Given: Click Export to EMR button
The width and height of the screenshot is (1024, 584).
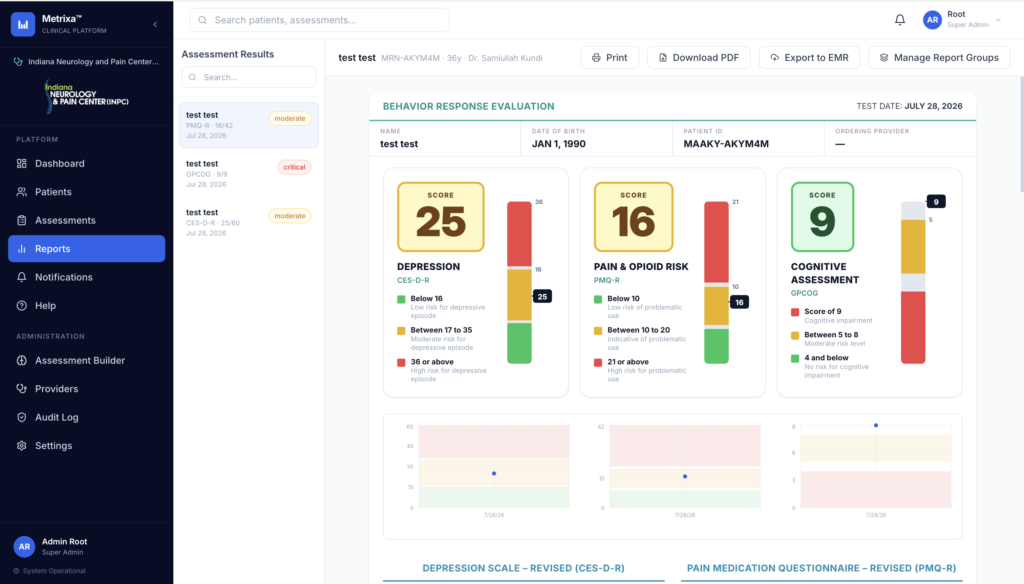Looking at the screenshot, I should pyautogui.click(x=809, y=57).
